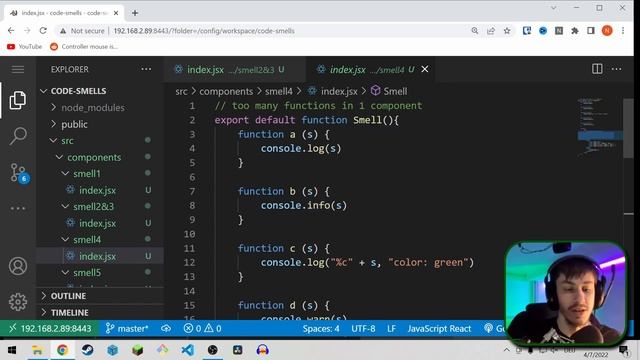Viewport: 640px width, 360px height.
Task: Open Visual Studio Code from taskbar
Action: (x=188, y=350)
